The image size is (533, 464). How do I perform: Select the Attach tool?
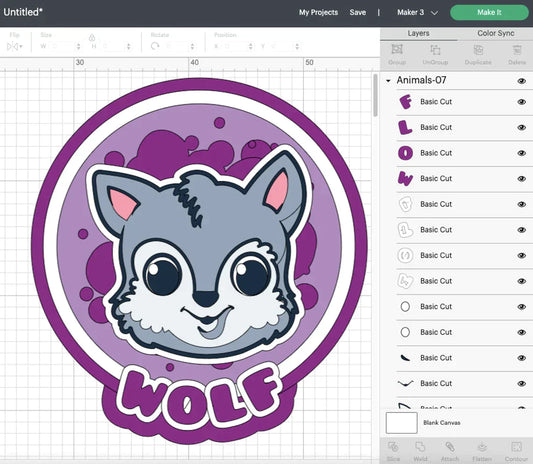pyautogui.click(x=450, y=447)
